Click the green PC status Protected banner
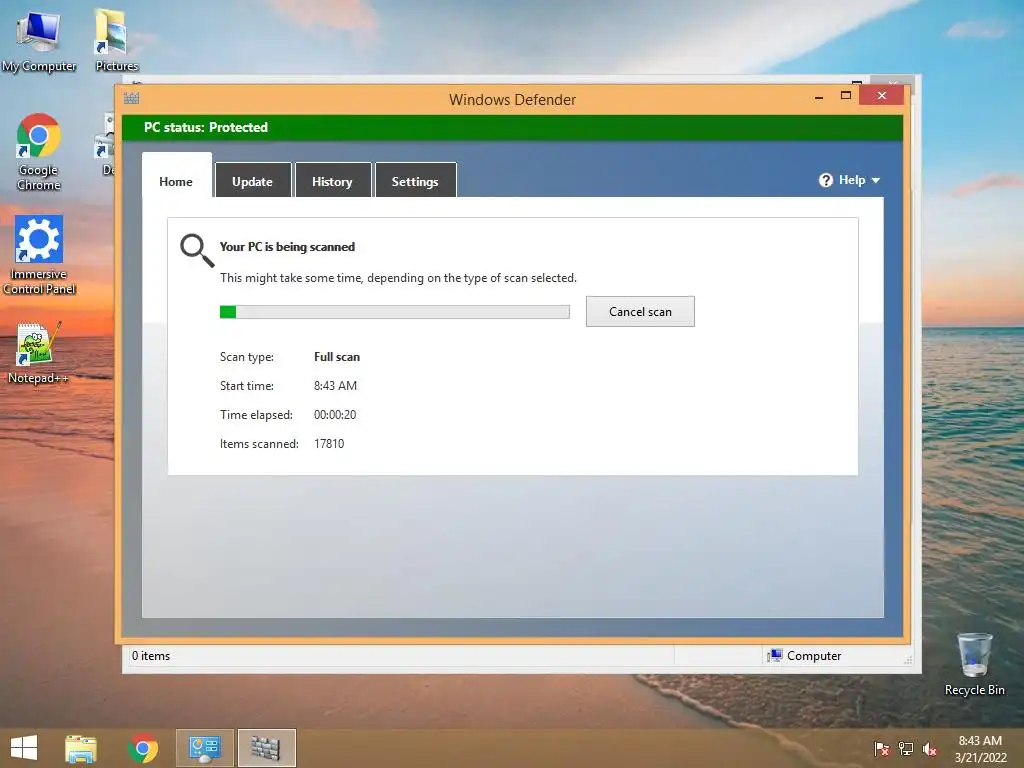The width and height of the screenshot is (1024, 768). click(512, 127)
